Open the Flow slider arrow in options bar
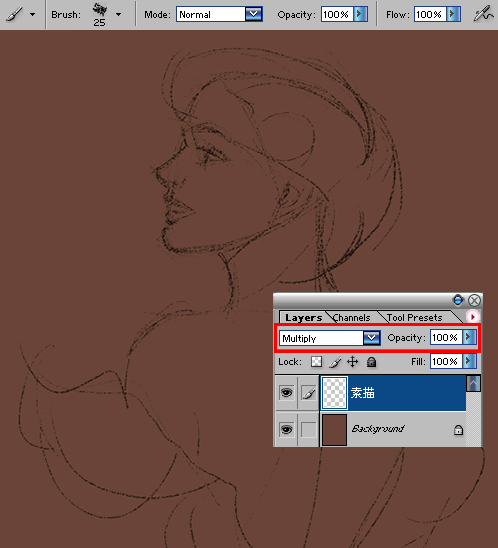This screenshot has height=548, width=498. [454, 14]
